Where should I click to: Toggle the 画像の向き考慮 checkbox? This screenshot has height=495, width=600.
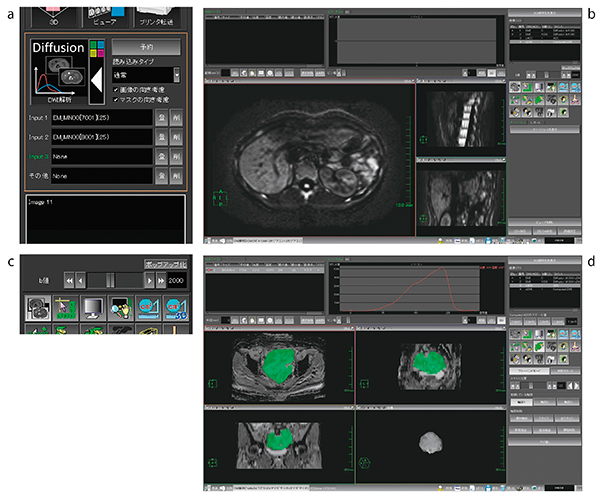tap(114, 91)
